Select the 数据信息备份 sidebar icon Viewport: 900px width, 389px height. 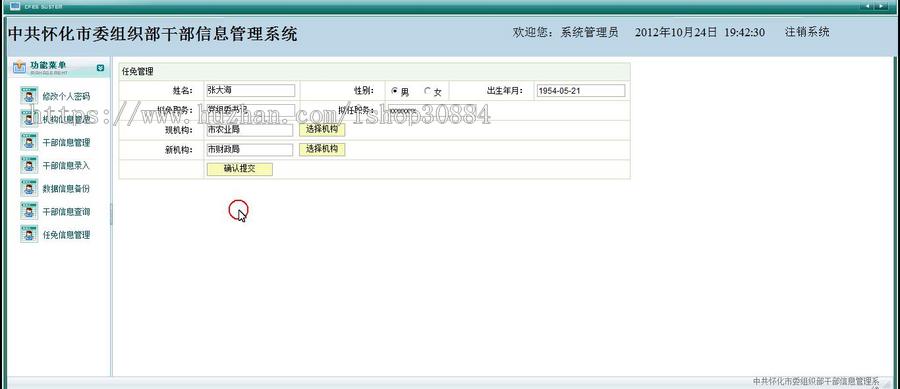coord(29,188)
